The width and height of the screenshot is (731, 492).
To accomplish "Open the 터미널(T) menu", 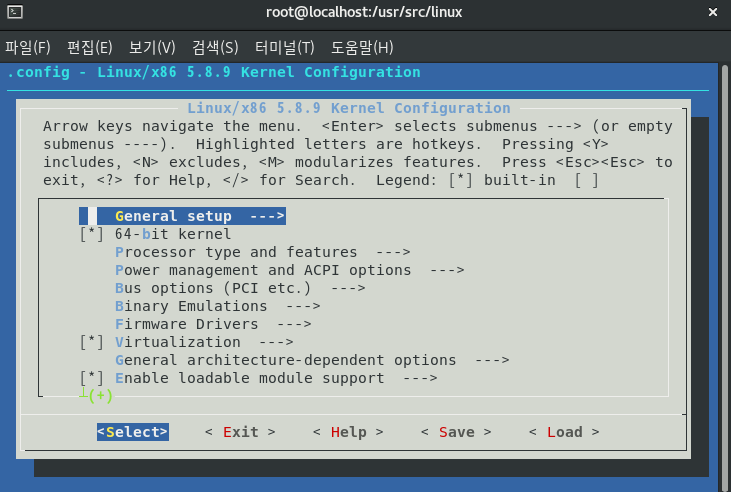I will coord(284,47).
